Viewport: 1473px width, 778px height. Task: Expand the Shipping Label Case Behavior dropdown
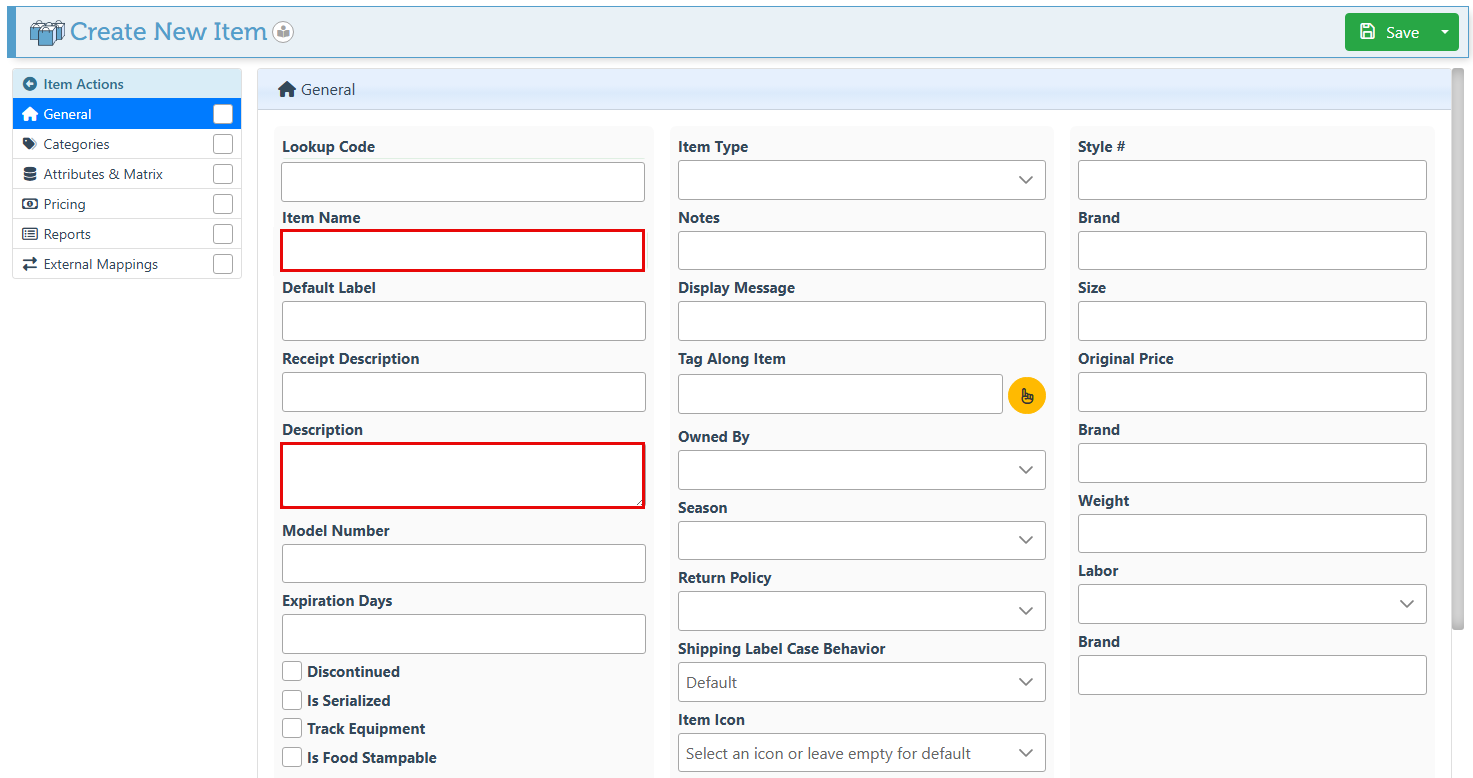coord(861,682)
